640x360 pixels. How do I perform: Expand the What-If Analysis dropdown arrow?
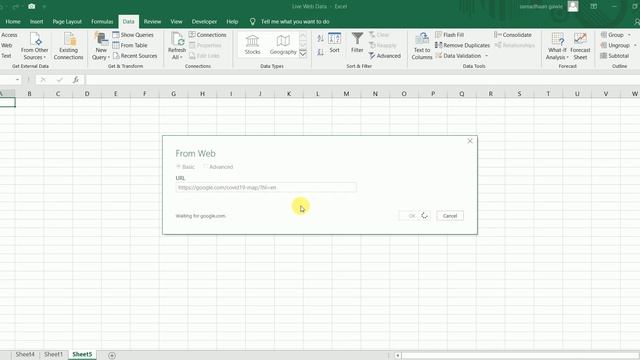click(567, 58)
